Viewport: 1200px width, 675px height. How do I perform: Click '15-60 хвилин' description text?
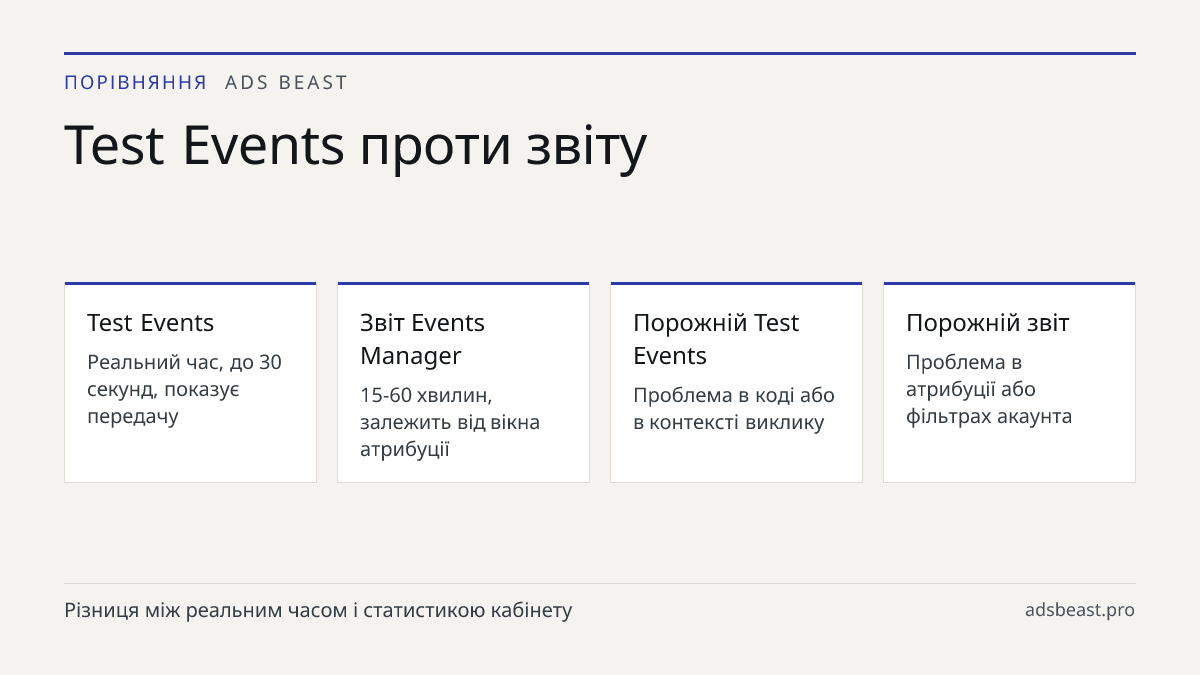point(450,422)
